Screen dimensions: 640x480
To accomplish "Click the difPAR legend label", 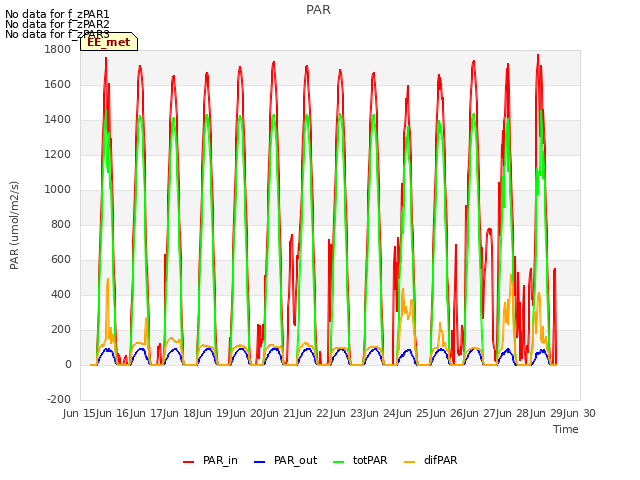I will 440,460.
